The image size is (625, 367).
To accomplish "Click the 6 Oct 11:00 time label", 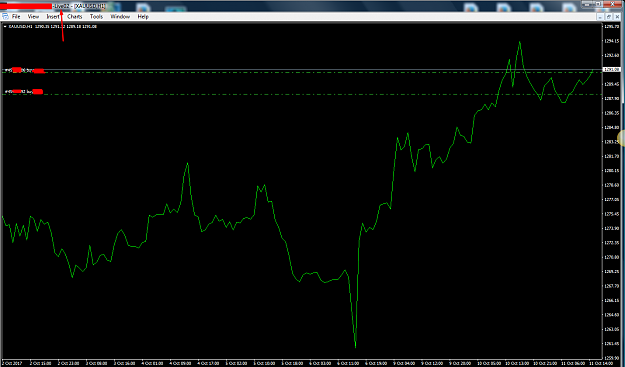I will pyautogui.click(x=348, y=363).
